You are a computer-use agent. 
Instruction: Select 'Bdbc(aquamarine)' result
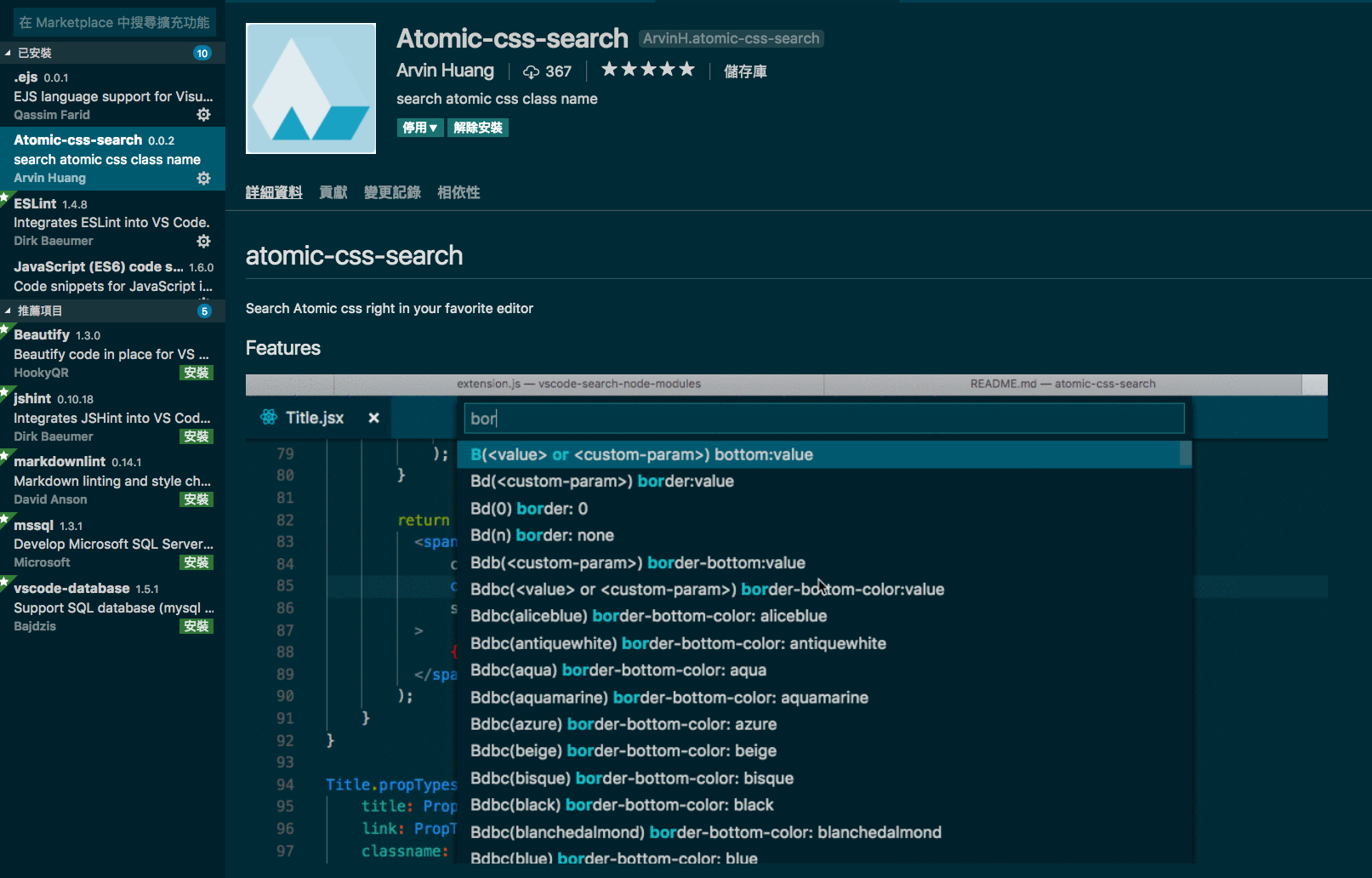824,698
